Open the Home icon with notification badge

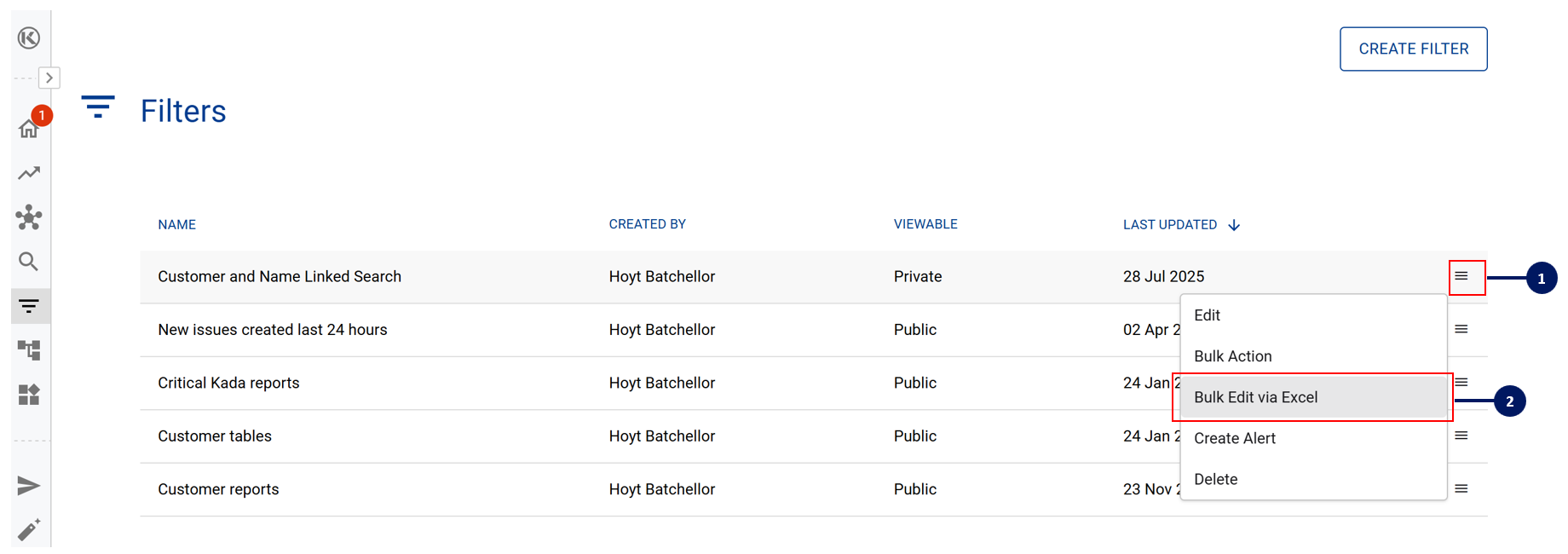point(29,129)
